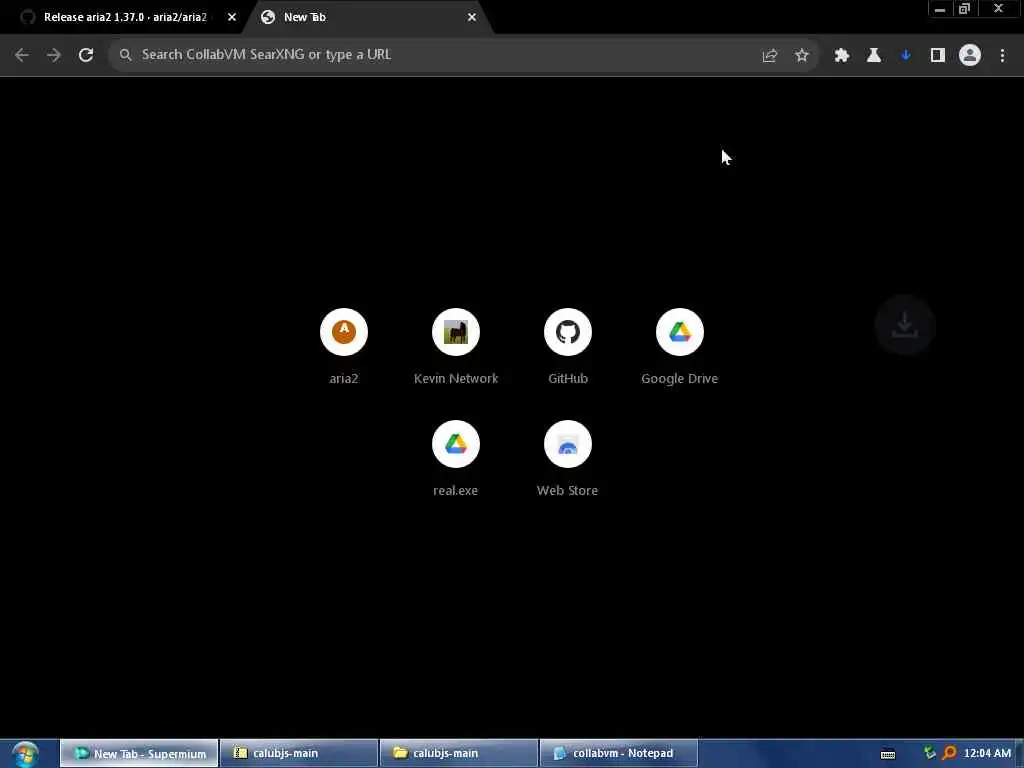The image size is (1024, 768).
Task: Reload the current page
Action: tap(86, 55)
